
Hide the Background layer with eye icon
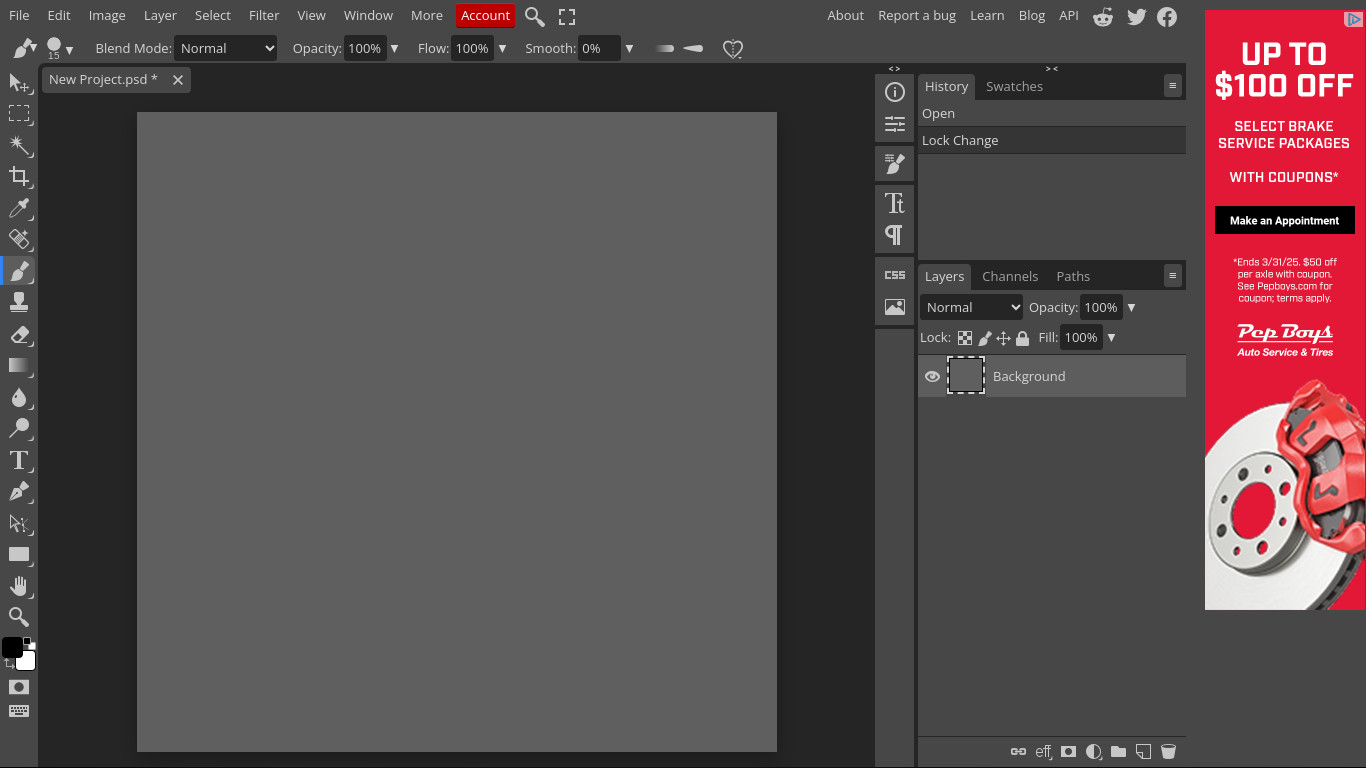point(932,377)
